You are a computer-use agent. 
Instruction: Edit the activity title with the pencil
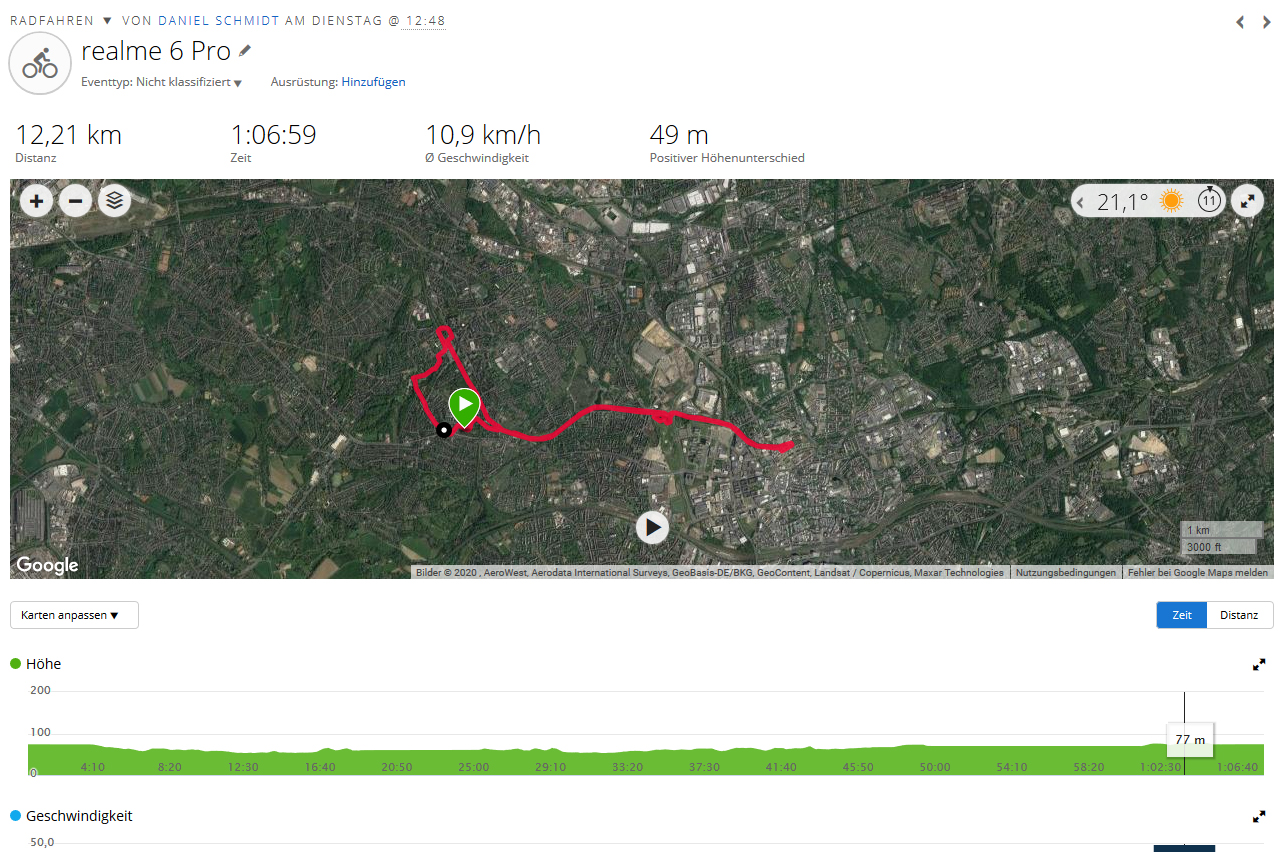point(245,51)
